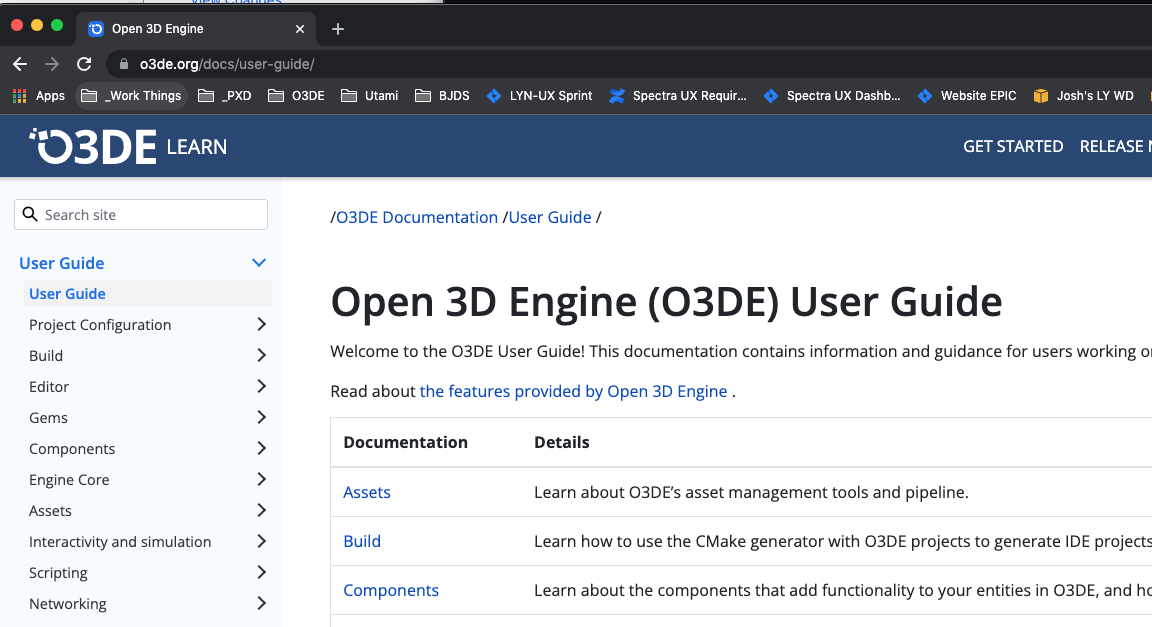Click the macOS green fullscreen window button
Viewport: 1152px width, 627px height.
57,26
